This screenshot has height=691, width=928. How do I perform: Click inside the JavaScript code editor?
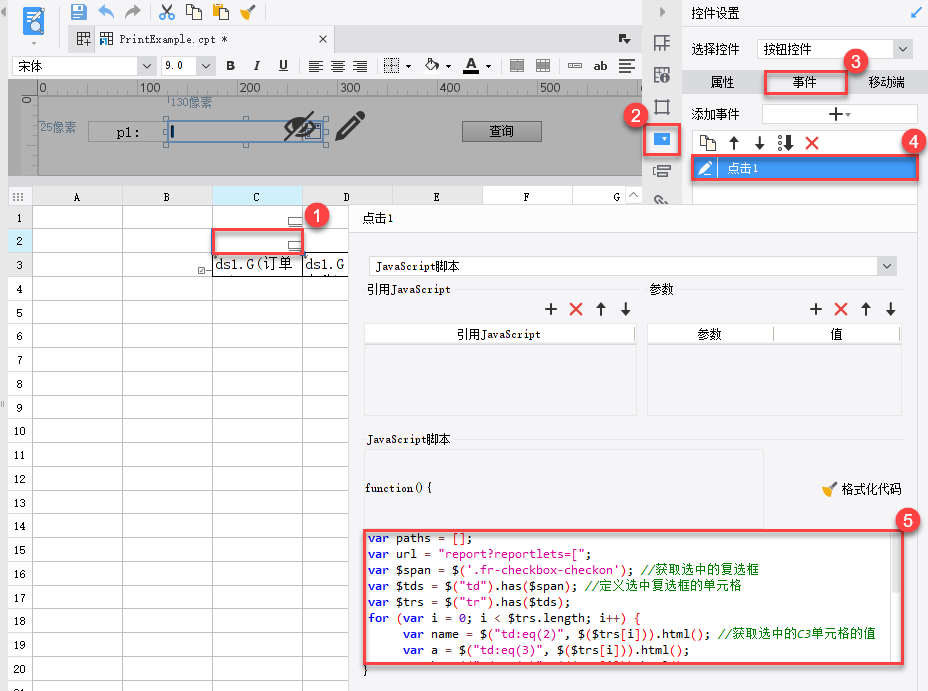click(x=627, y=596)
